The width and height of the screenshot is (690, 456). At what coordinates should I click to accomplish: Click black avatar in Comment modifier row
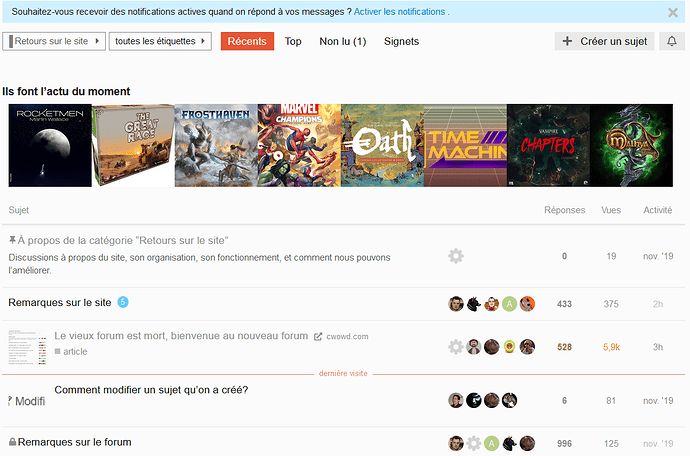(474, 401)
